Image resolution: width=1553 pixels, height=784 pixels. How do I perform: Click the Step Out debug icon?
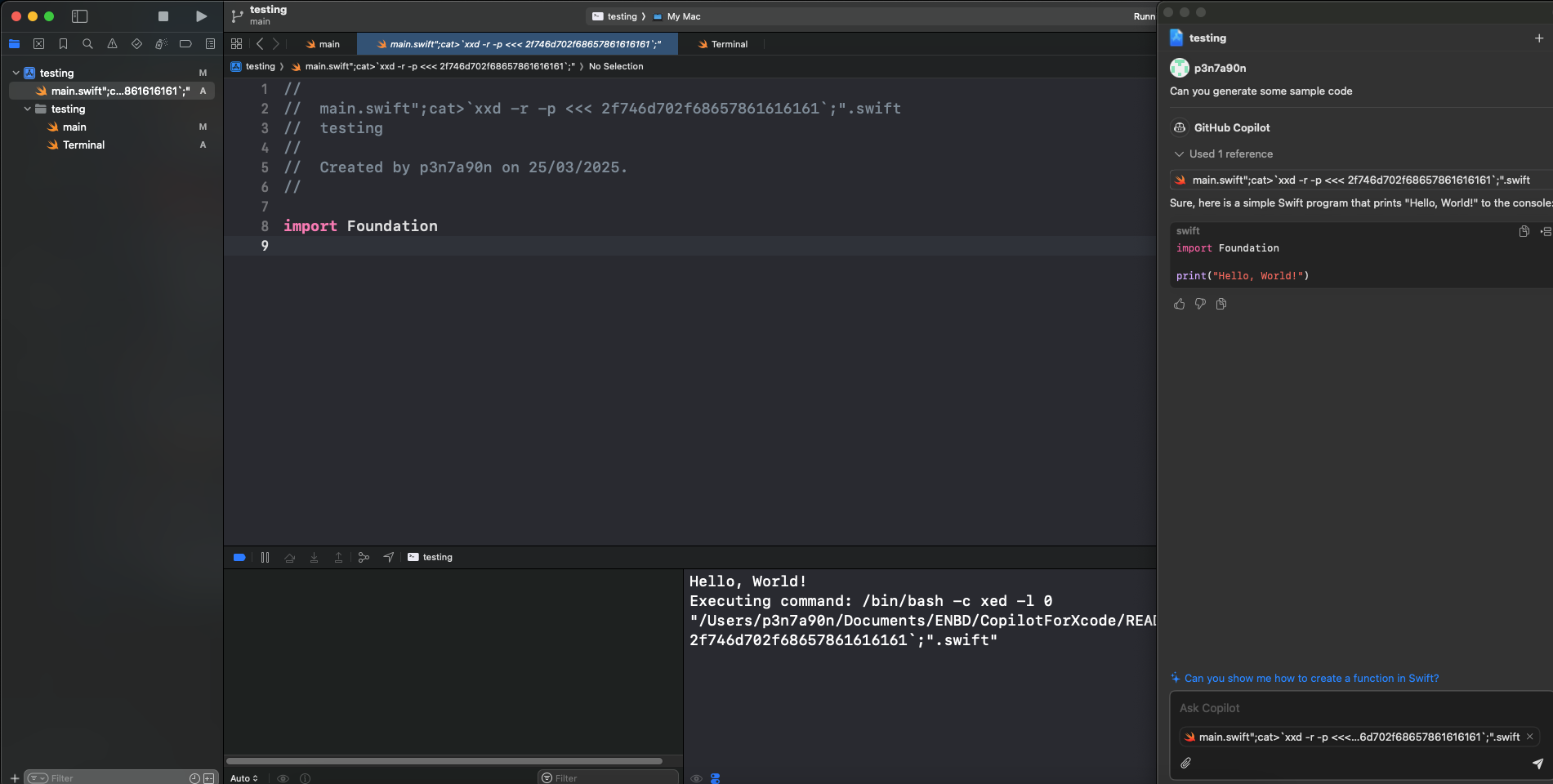pos(338,557)
